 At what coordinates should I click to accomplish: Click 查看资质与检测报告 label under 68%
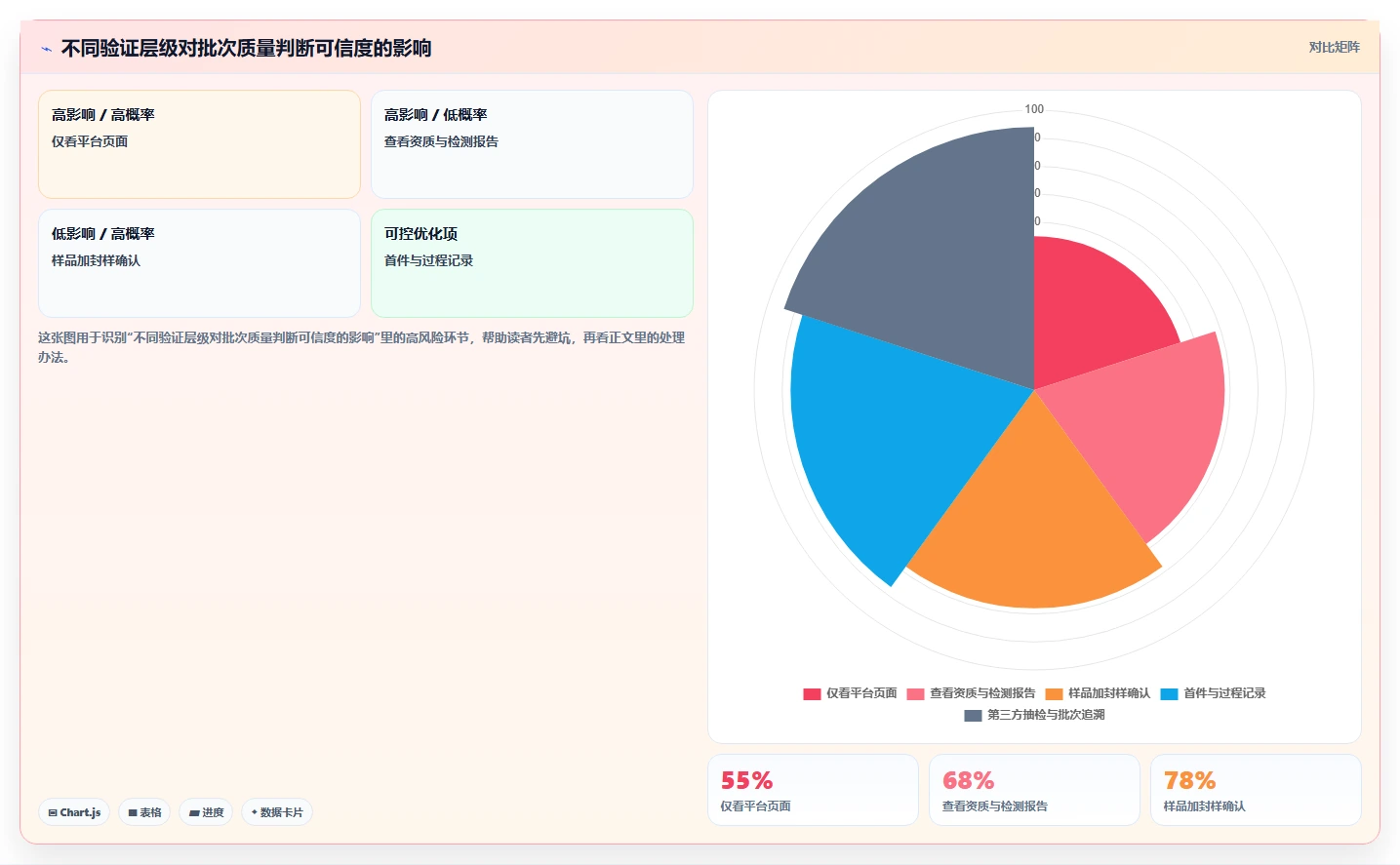(994, 806)
